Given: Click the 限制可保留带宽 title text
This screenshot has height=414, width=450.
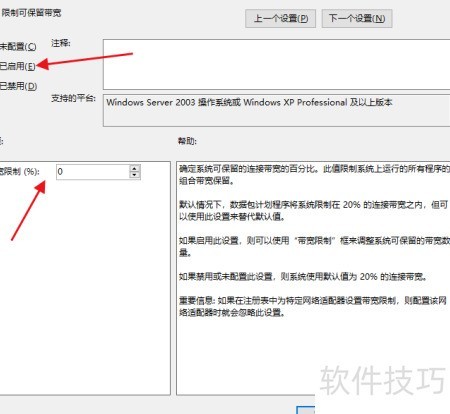Looking at the screenshot, I should click(31, 13).
